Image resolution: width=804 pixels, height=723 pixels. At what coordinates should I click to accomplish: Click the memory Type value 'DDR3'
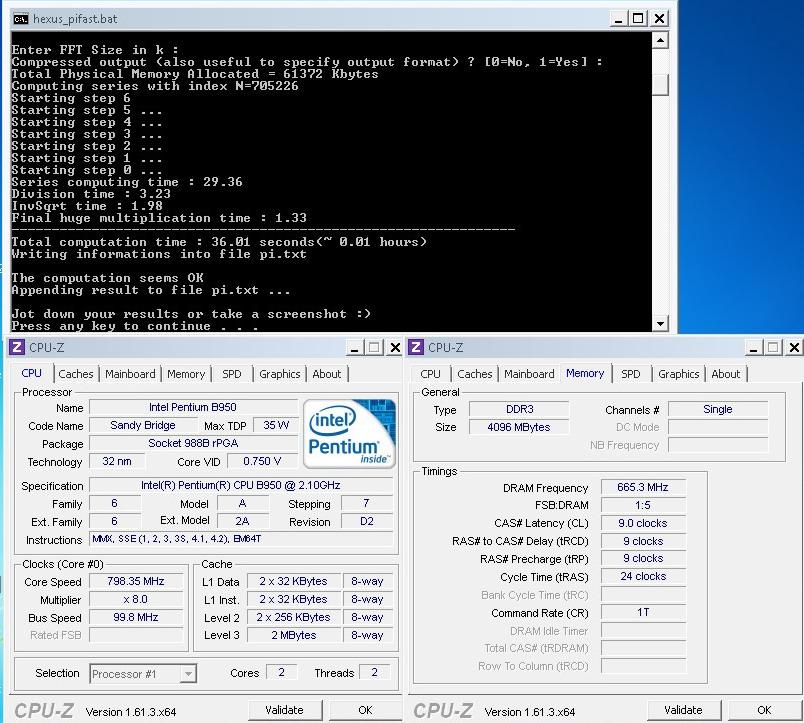coord(519,409)
